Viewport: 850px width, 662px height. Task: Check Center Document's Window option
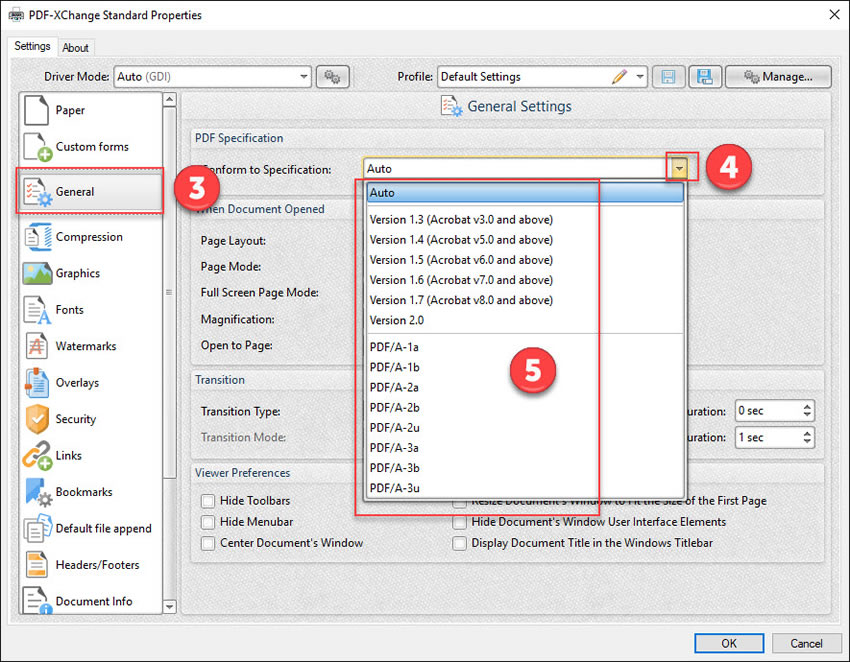coord(208,543)
